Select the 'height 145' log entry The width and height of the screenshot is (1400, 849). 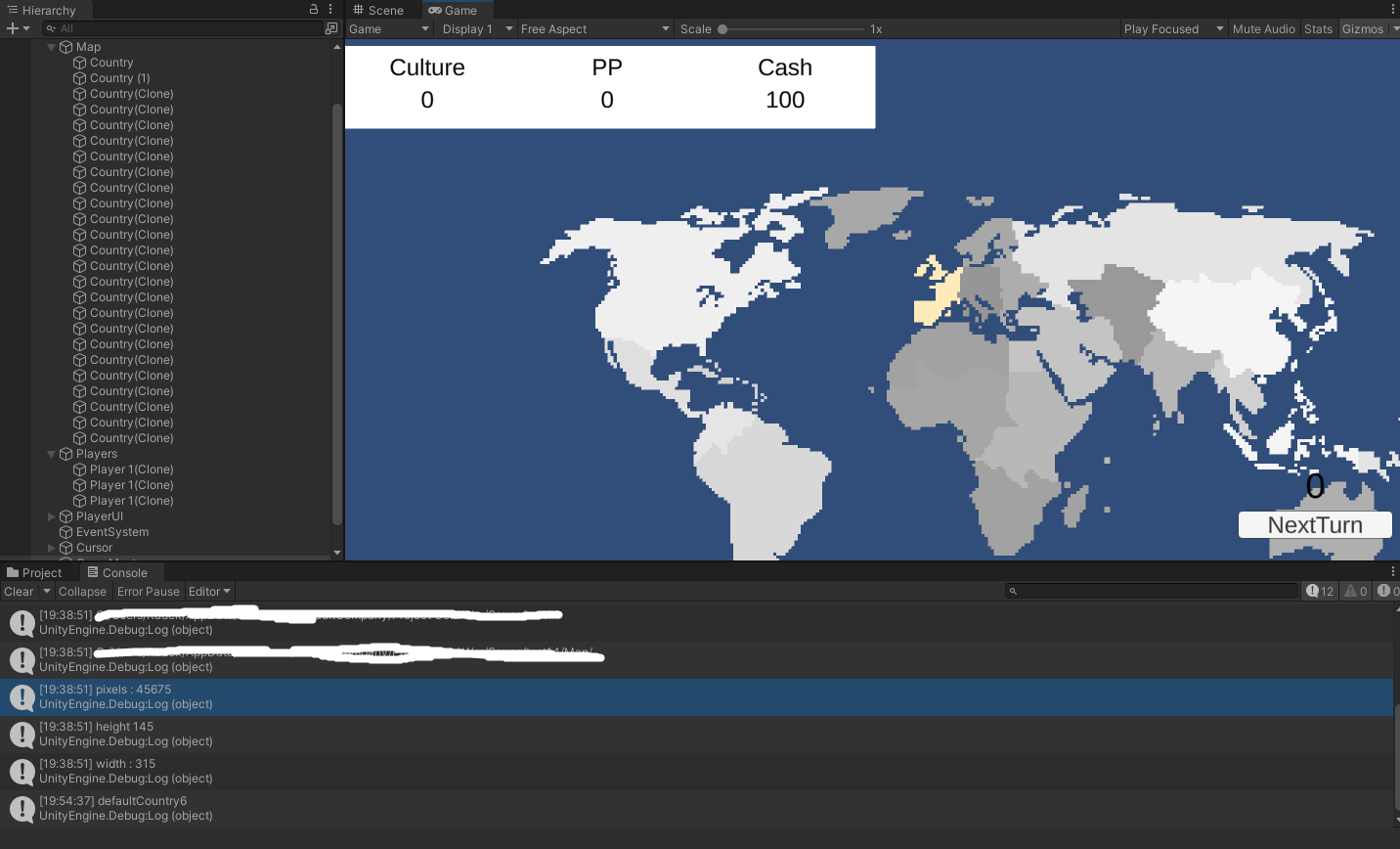coord(696,735)
